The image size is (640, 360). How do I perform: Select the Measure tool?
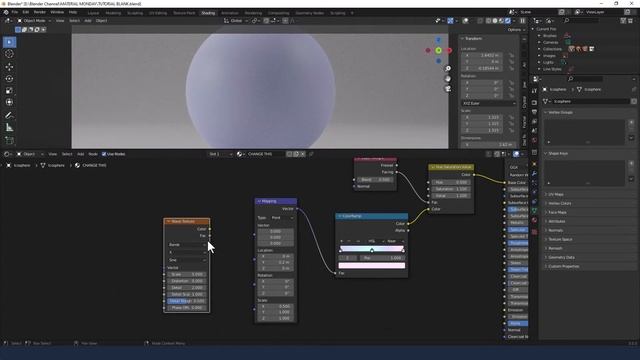pyautogui.click(x=9, y=128)
